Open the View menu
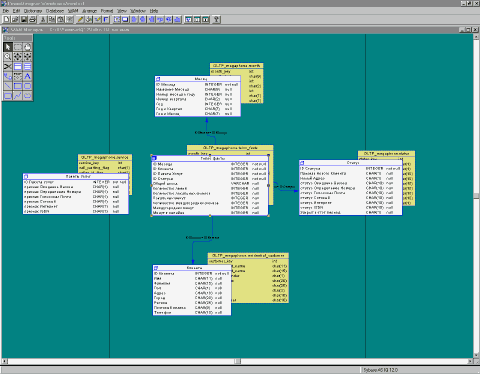The image size is (480, 374). tap(122, 11)
